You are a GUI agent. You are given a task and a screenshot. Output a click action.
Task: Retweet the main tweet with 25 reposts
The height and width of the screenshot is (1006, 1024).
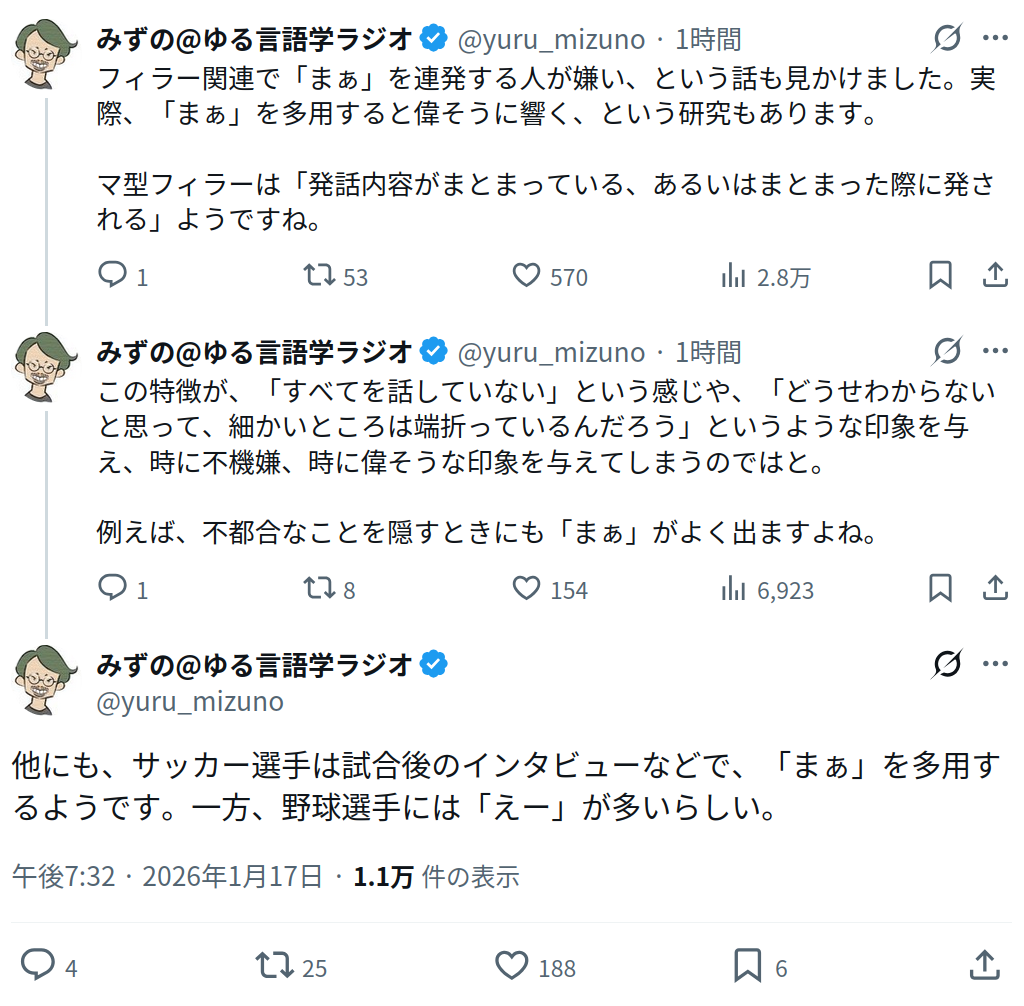point(273,966)
